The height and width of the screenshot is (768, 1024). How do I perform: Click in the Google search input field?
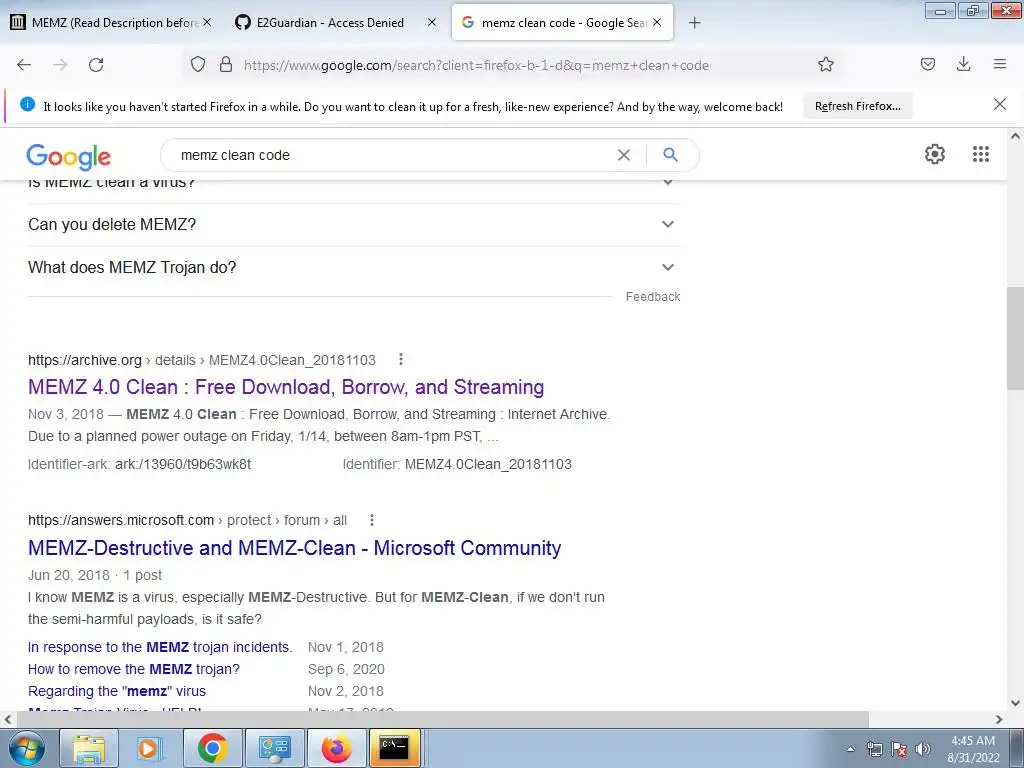(392, 155)
